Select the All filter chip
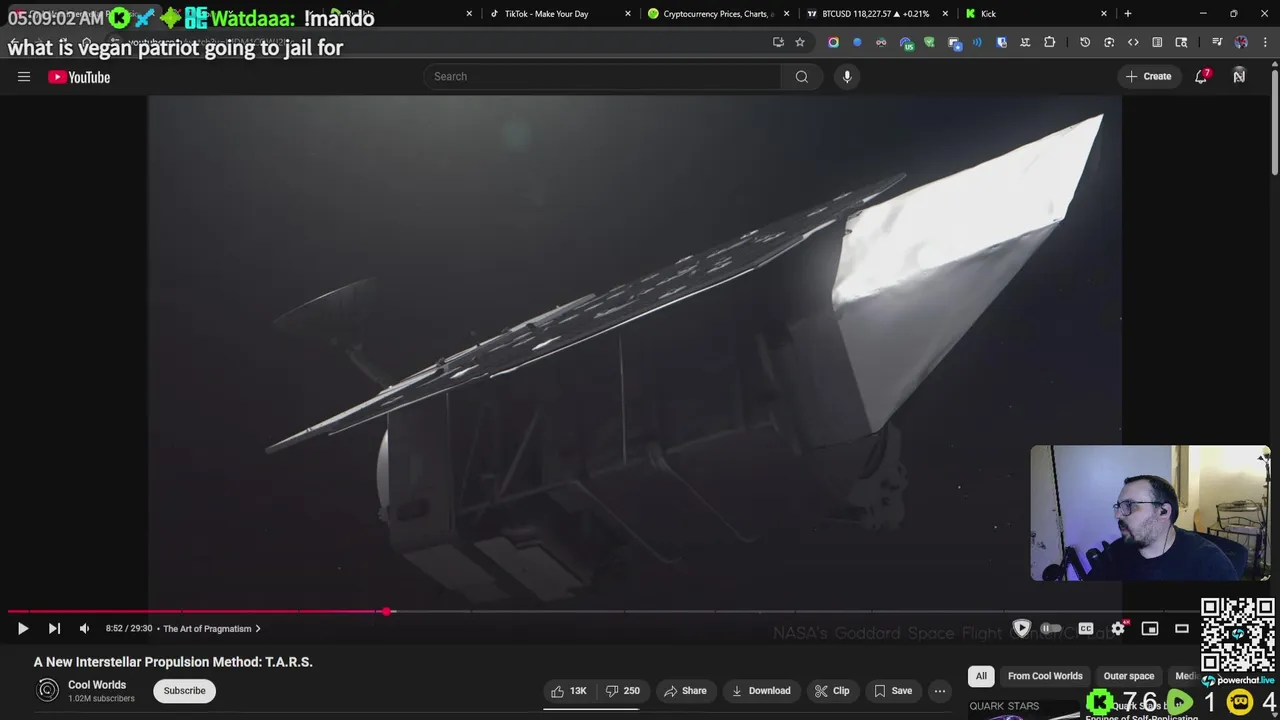1280x720 pixels. 981,676
